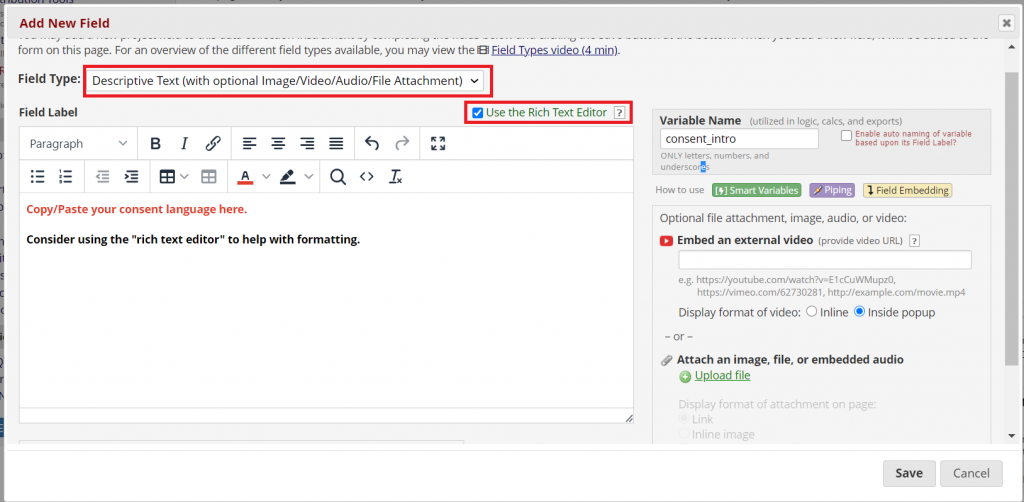Open the Field Type dropdown
The image size is (1024, 502).
pos(286,80)
